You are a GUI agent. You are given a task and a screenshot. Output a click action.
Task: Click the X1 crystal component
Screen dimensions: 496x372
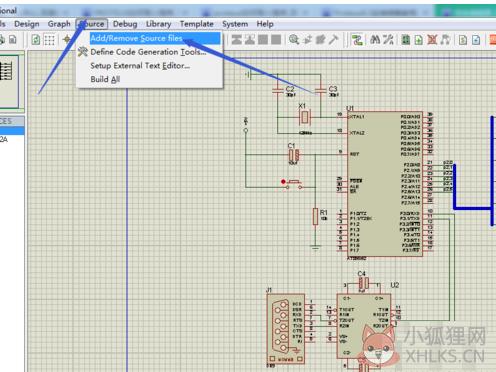[x=304, y=117]
